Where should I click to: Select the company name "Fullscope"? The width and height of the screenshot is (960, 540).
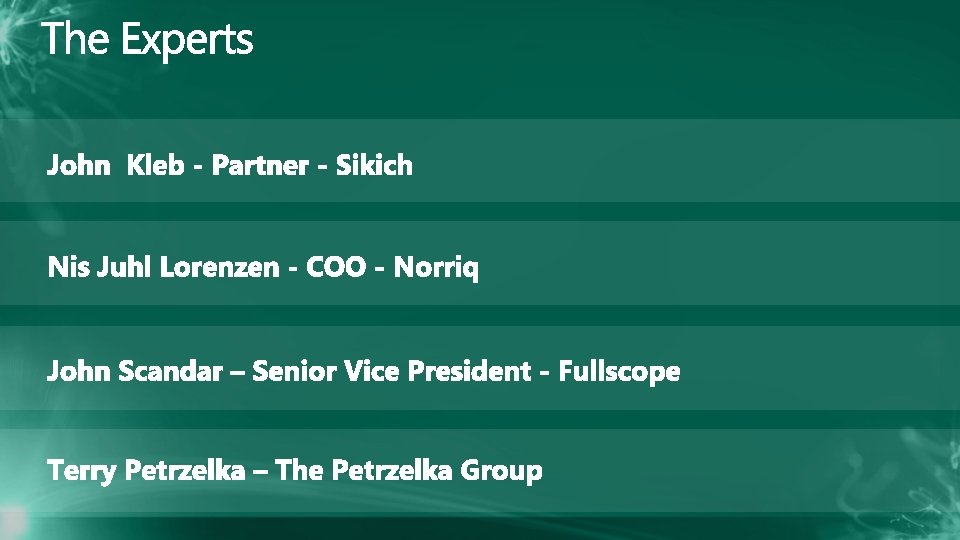pos(620,373)
